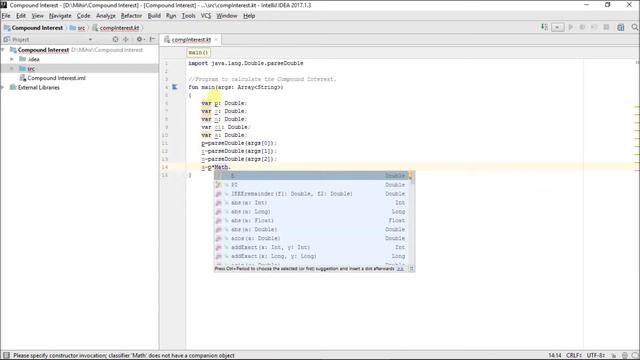Click the pi icon in completion popup footer
640x360 pixels.
point(411,269)
